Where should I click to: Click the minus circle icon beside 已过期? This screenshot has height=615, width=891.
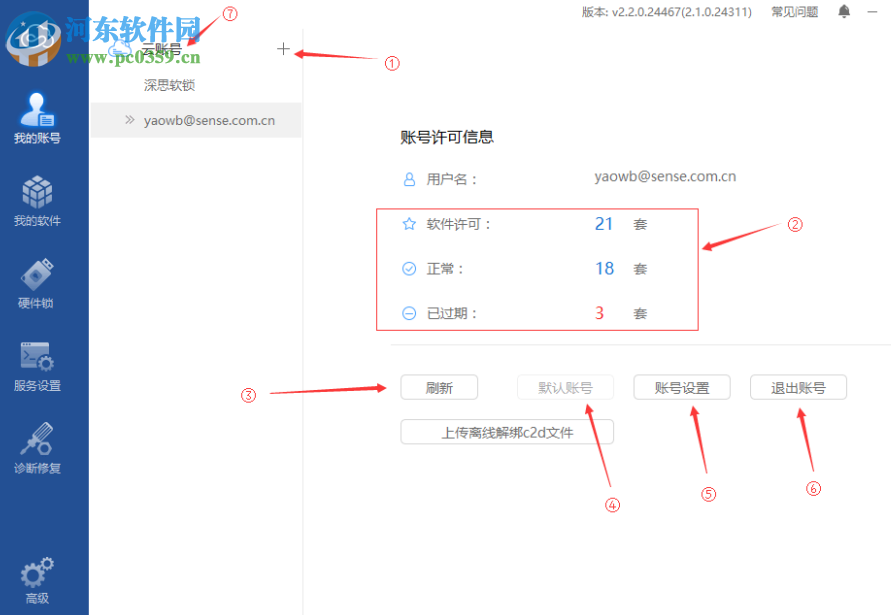click(408, 313)
